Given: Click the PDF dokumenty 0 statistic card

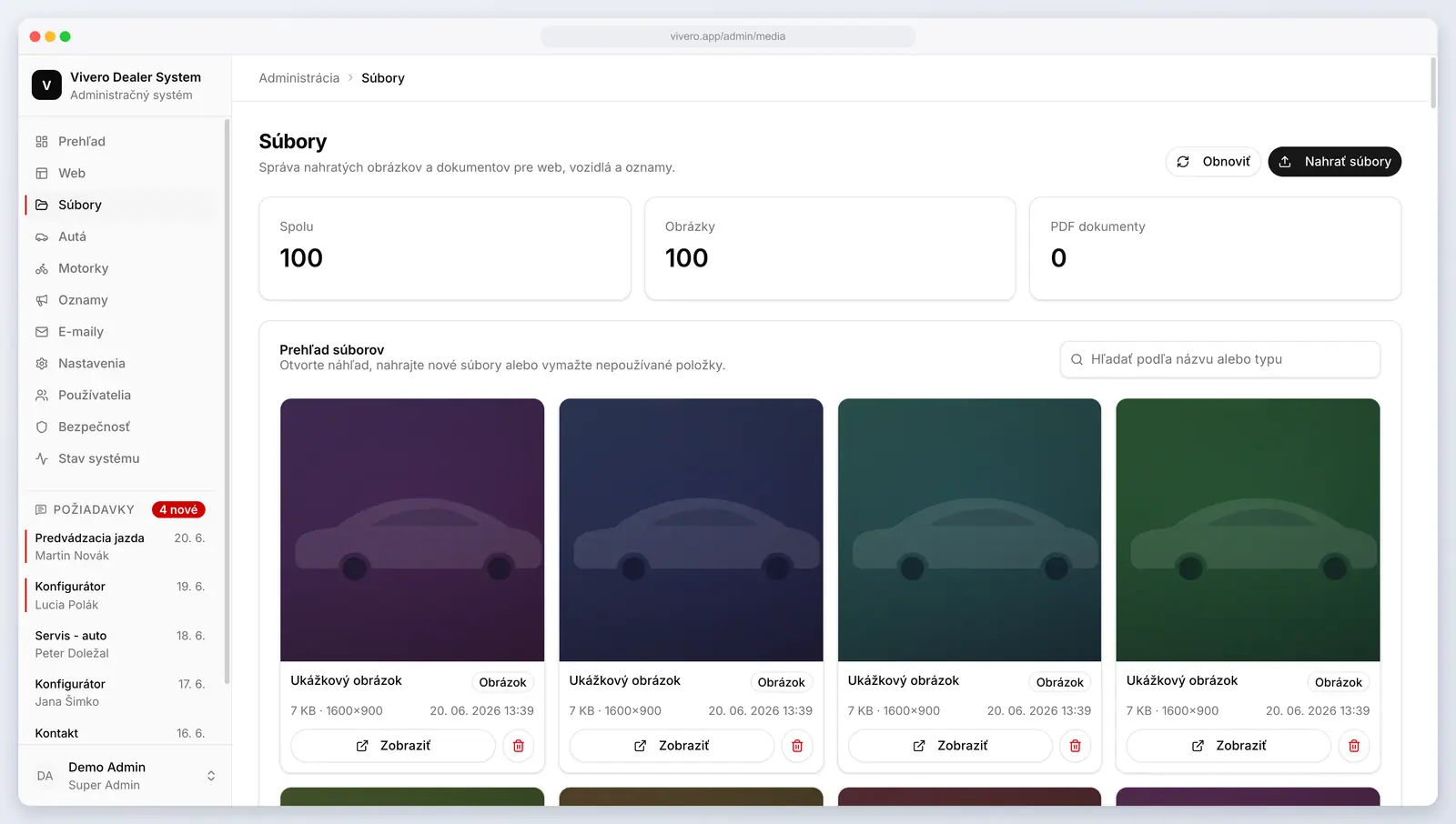Looking at the screenshot, I should tap(1215, 248).
